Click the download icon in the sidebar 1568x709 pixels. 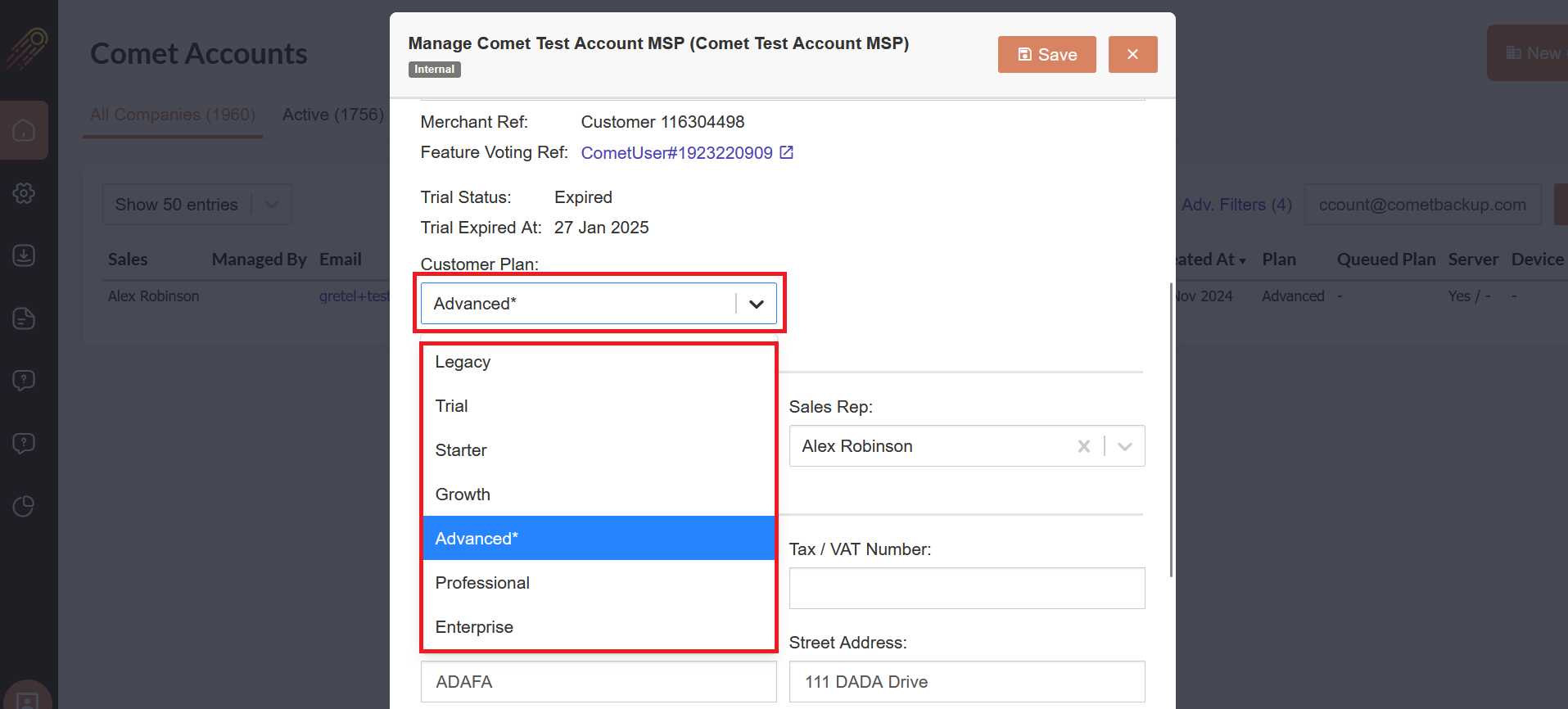click(x=24, y=255)
